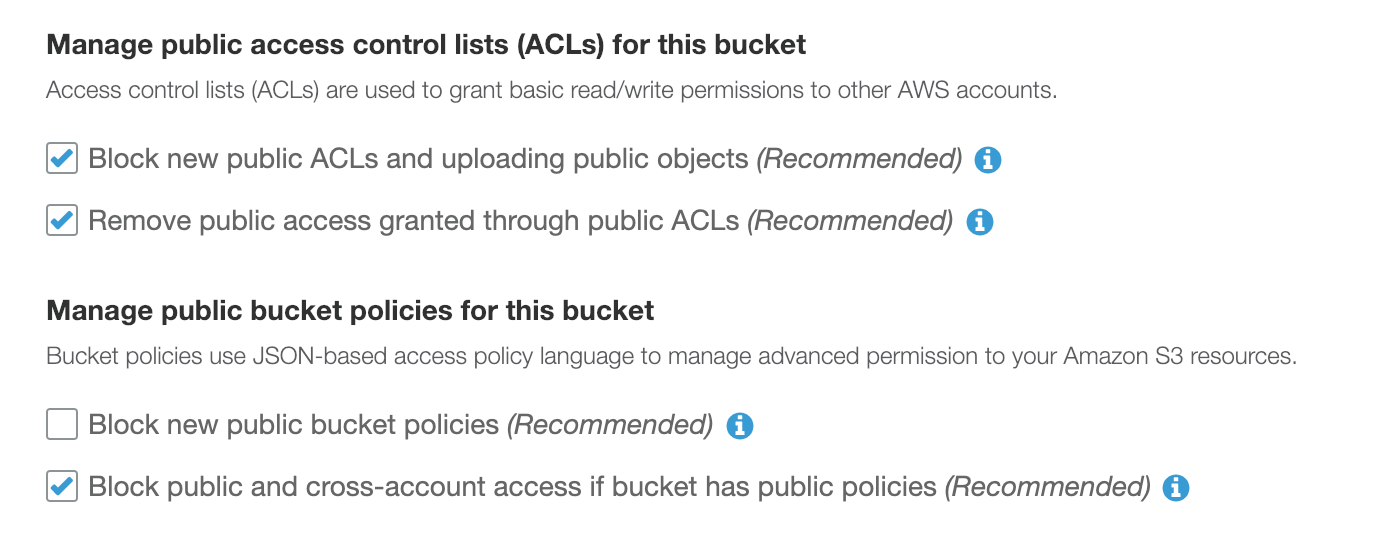Viewport: 1388px width, 538px height.
Task: Click 'Block new public ACLs and uploading public objects' label
Action: pyautogui.click(x=418, y=159)
